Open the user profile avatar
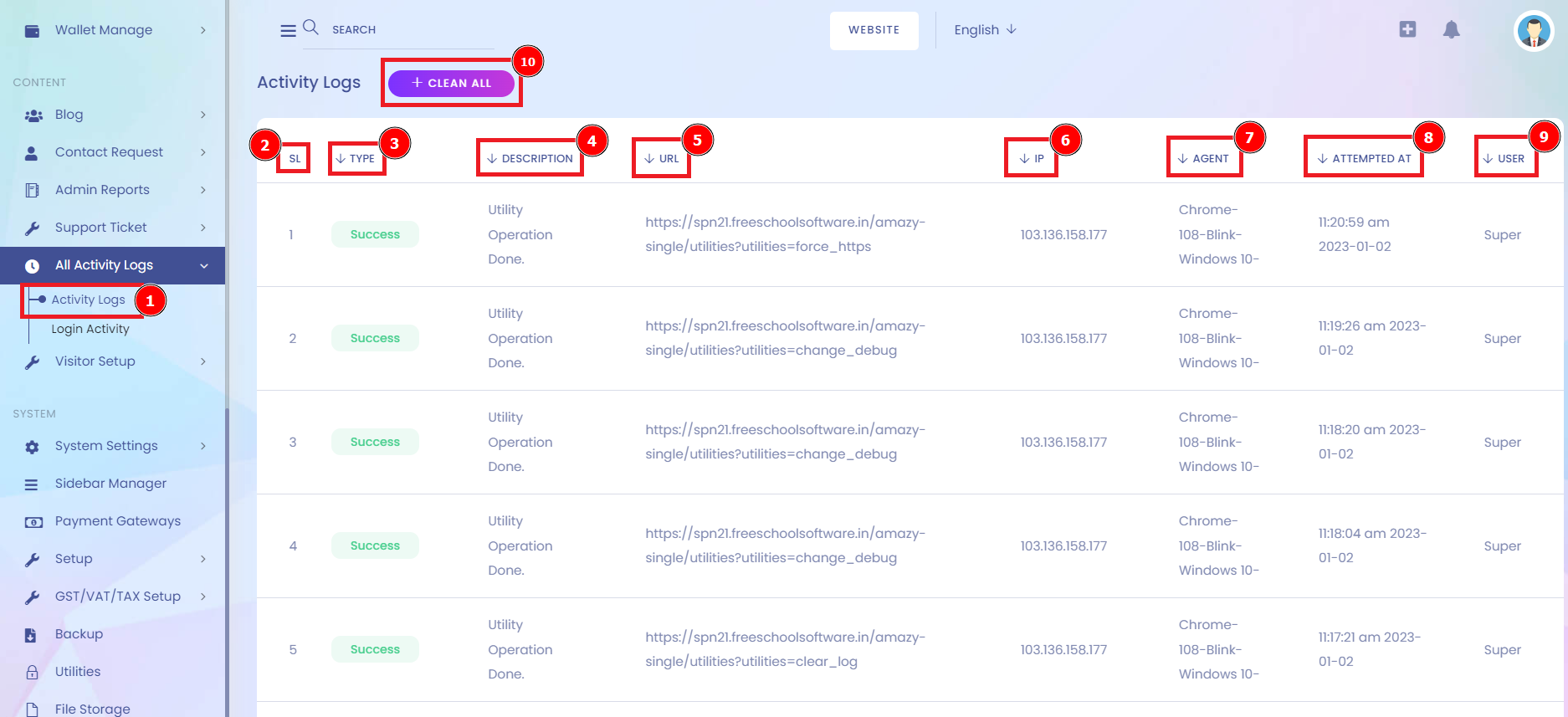The width and height of the screenshot is (1568, 717). 1534,32
